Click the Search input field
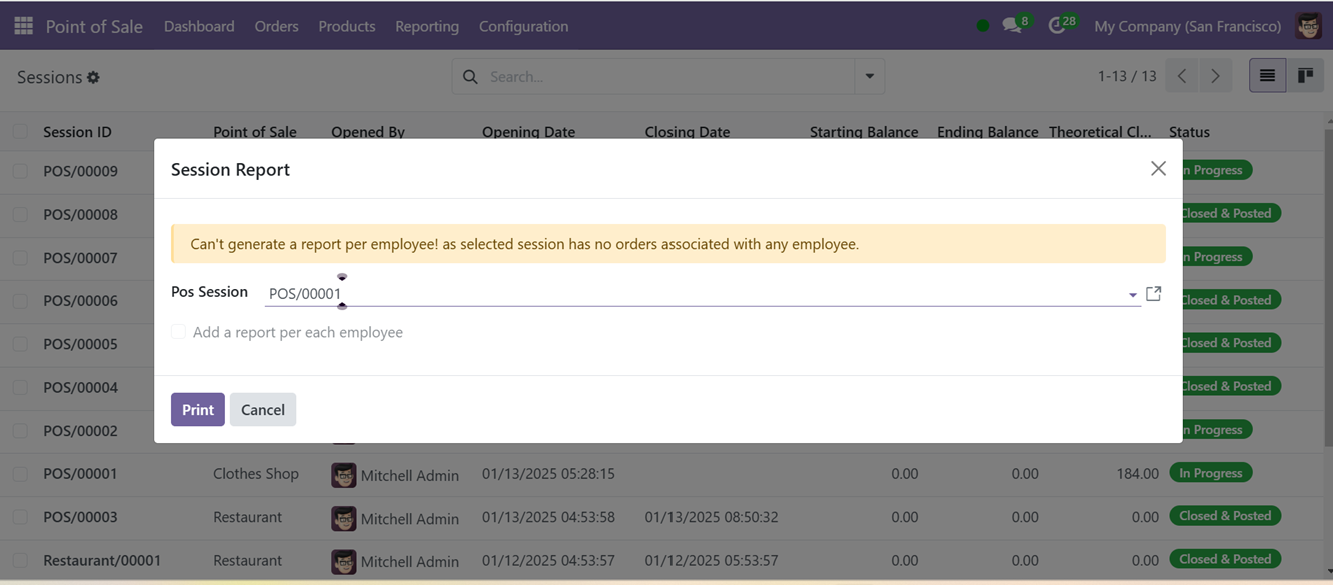 pos(669,77)
